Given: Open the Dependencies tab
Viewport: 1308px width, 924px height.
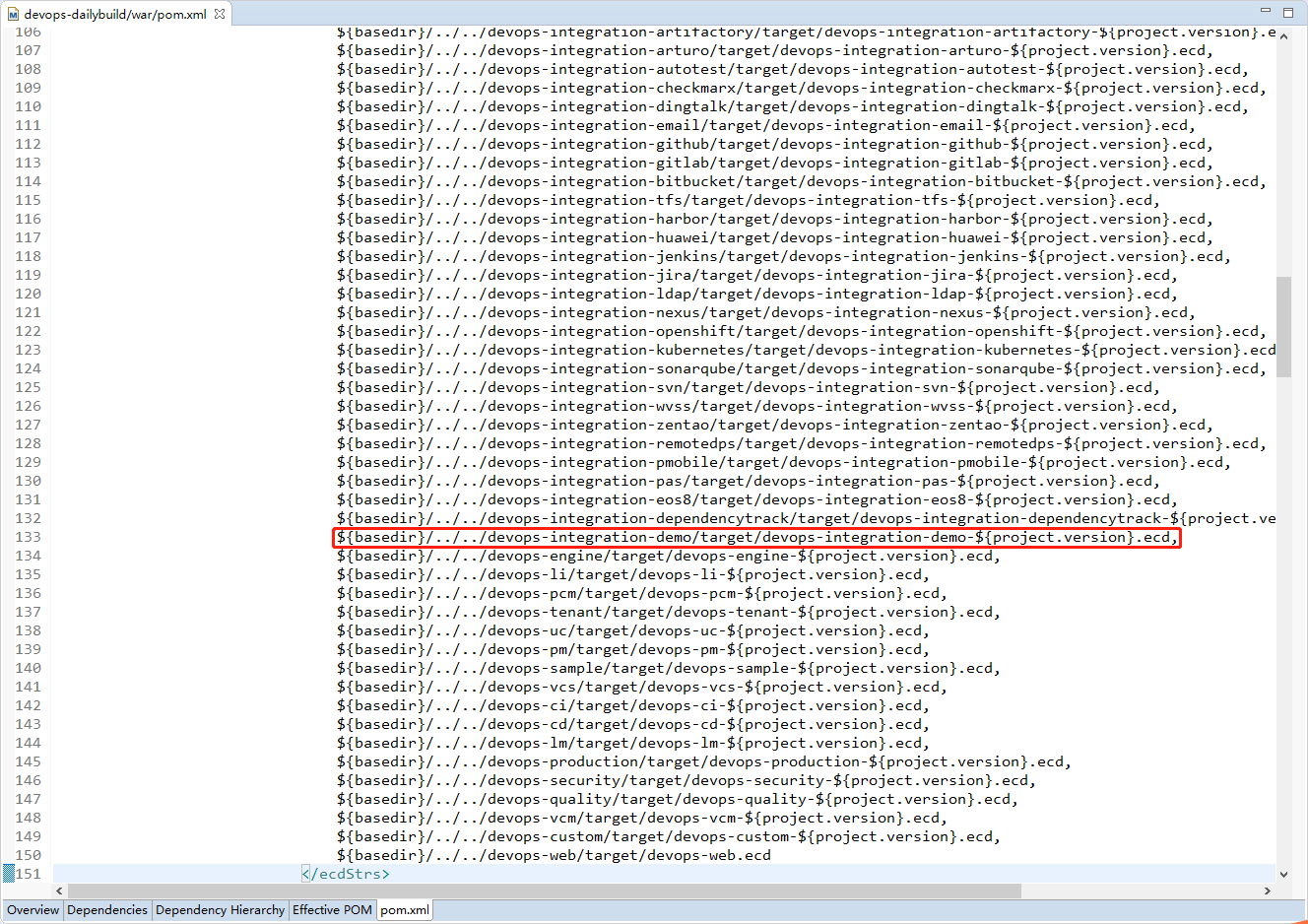Looking at the screenshot, I should coord(107,910).
